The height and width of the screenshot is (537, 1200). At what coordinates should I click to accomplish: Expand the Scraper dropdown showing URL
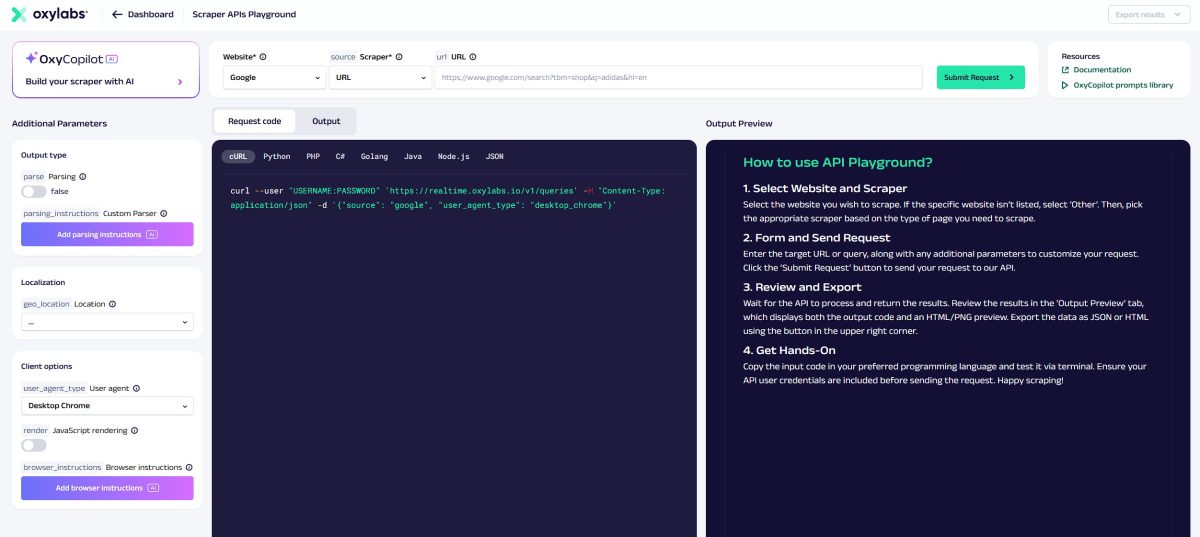[x=380, y=77]
